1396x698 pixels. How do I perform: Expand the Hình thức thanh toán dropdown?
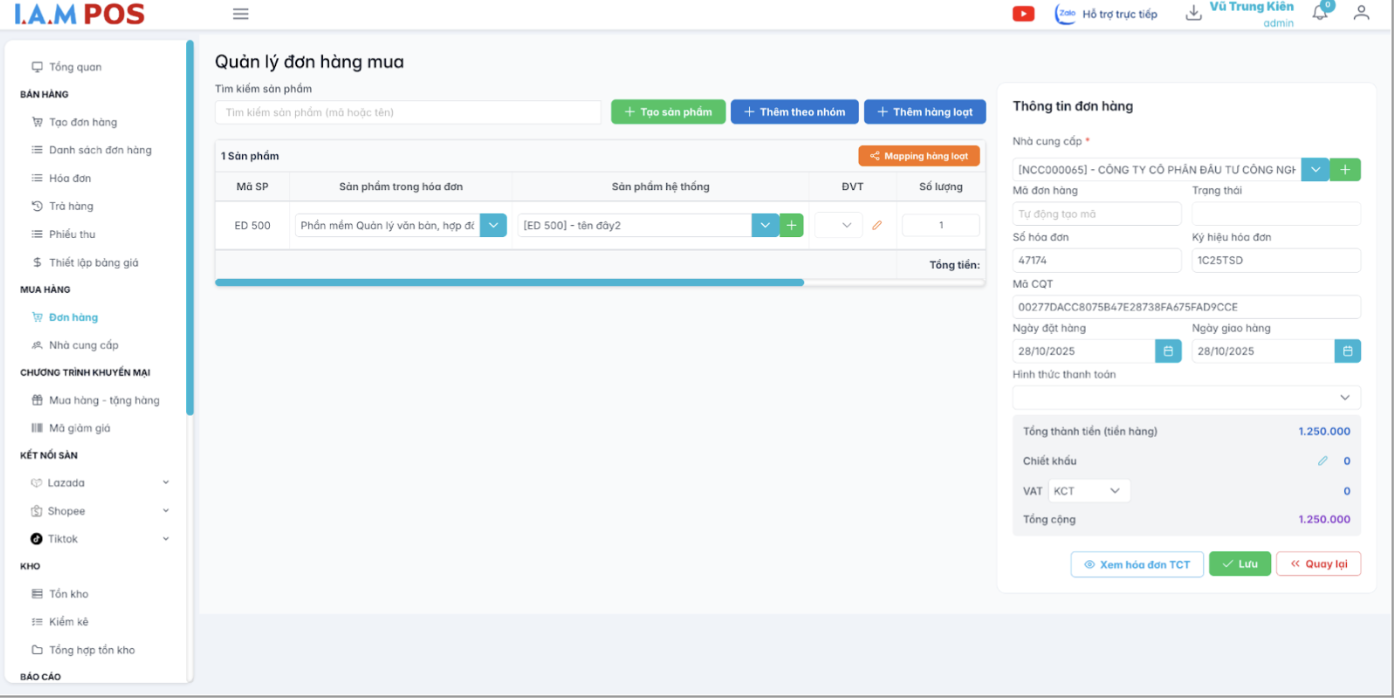point(1186,398)
